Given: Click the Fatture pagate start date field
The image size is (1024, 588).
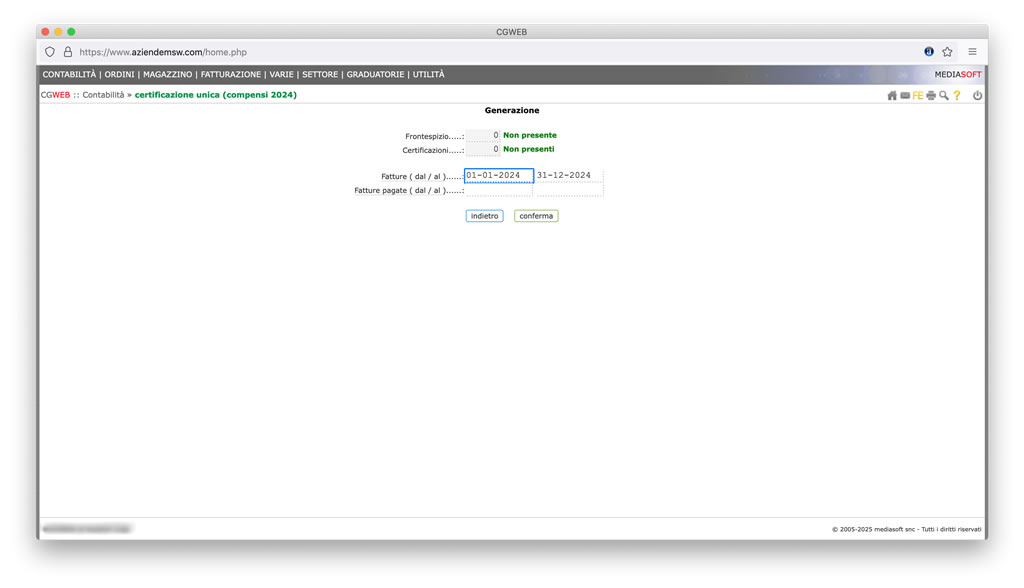Looking at the screenshot, I should click(498, 190).
